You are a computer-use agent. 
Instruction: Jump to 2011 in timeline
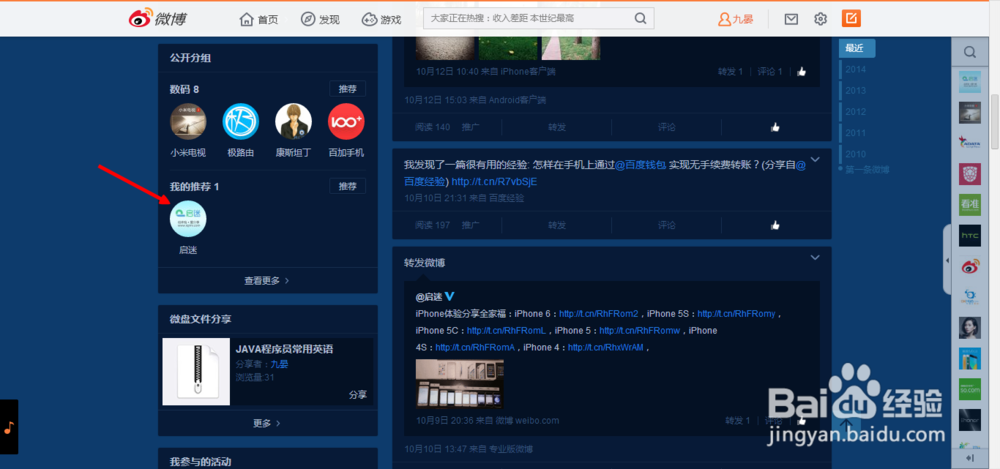coord(855,133)
